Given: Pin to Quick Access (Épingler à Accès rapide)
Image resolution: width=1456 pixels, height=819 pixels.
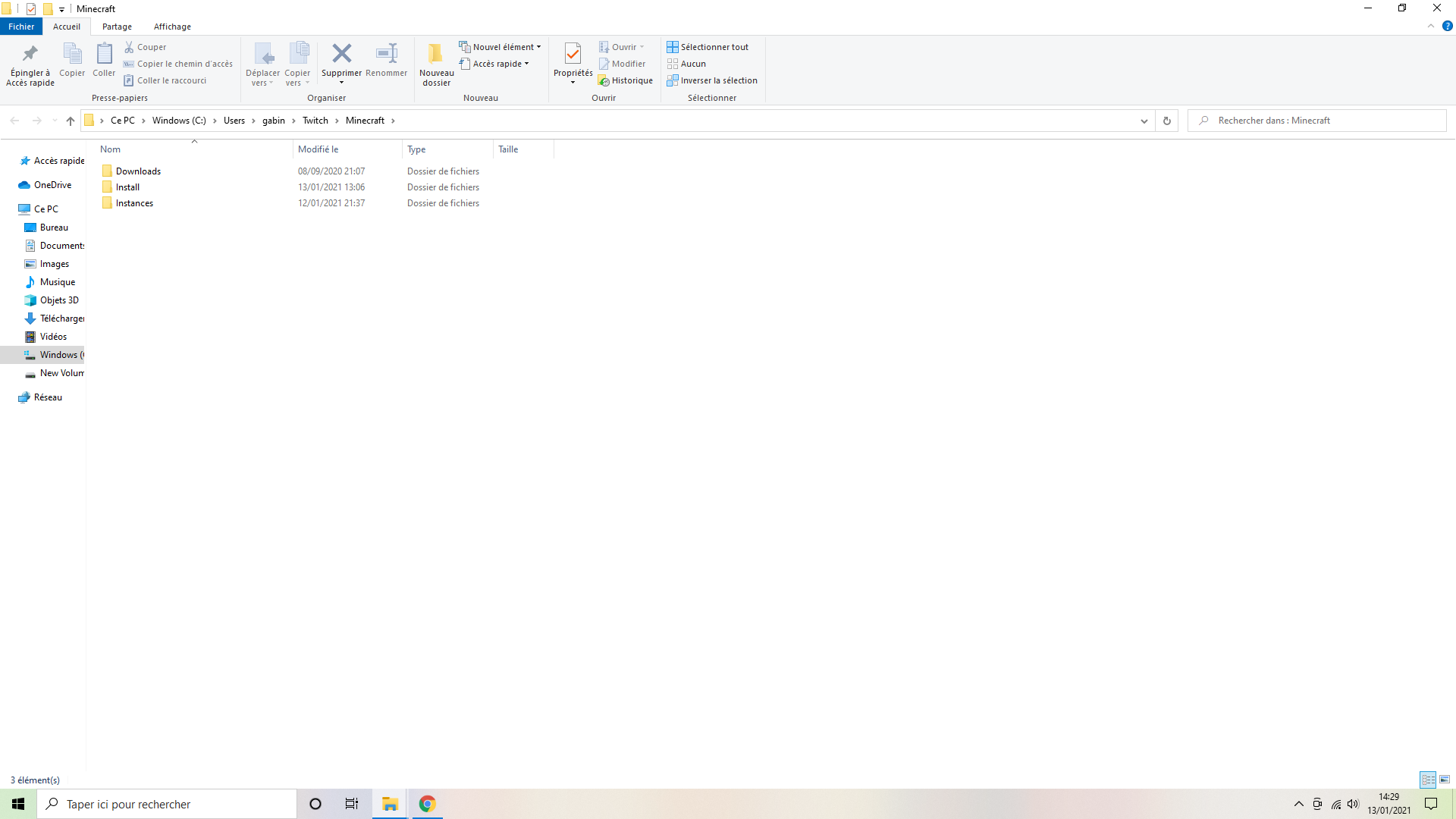Looking at the screenshot, I should pos(30,64).
